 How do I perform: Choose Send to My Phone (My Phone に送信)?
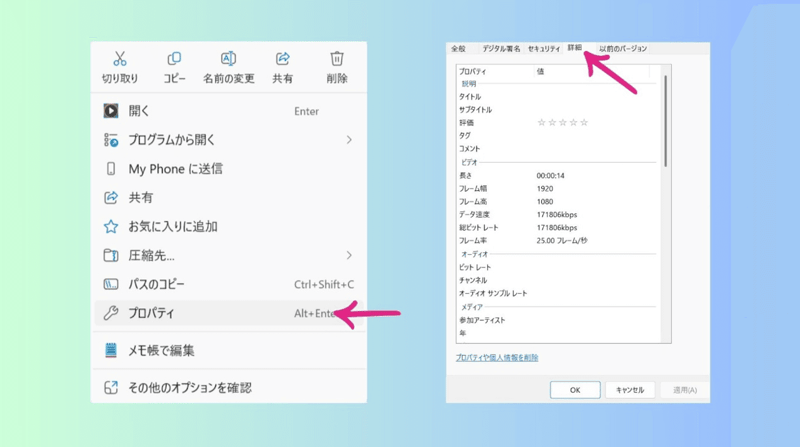click(175, 169)
